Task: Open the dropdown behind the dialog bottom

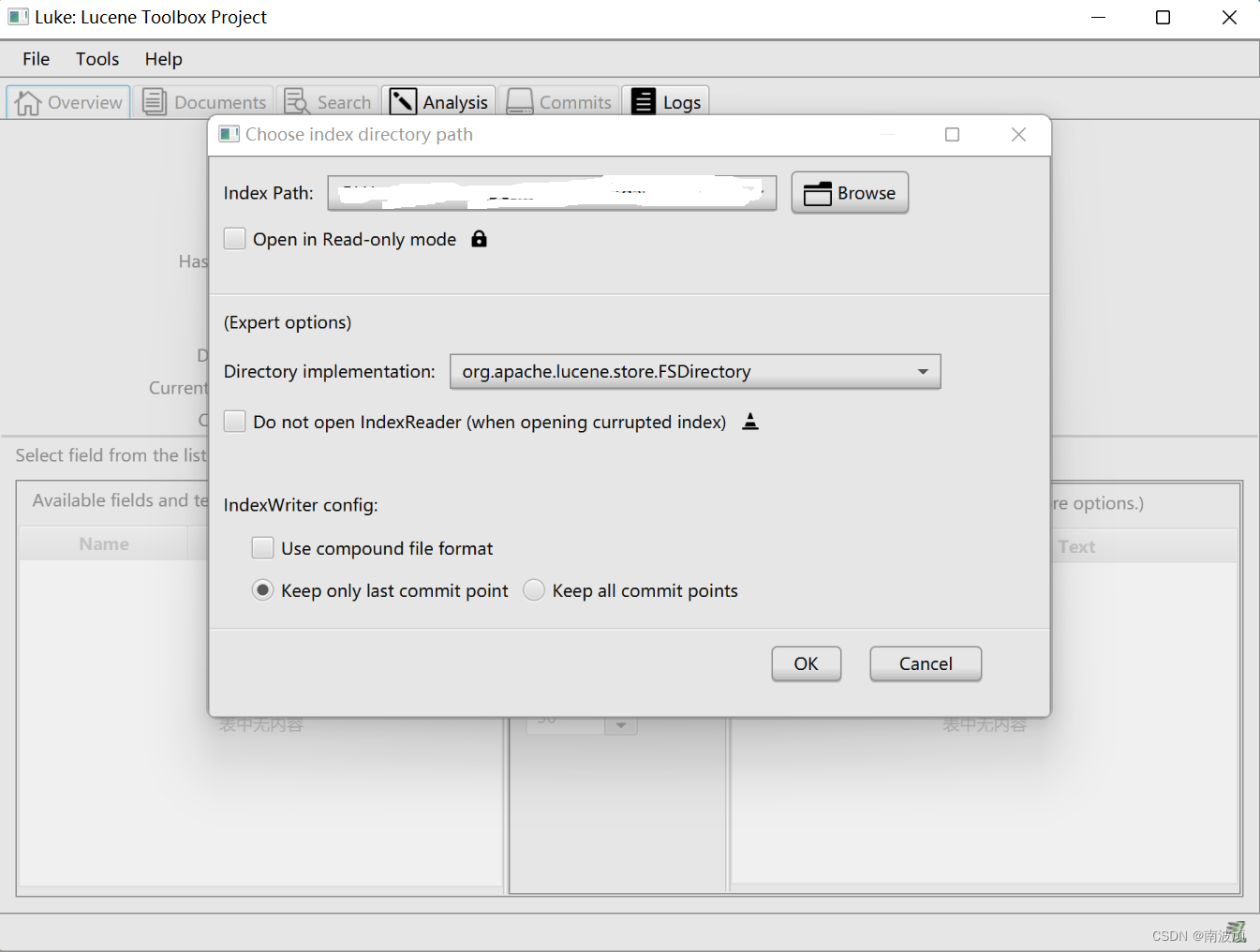Action: click(621, 725)
